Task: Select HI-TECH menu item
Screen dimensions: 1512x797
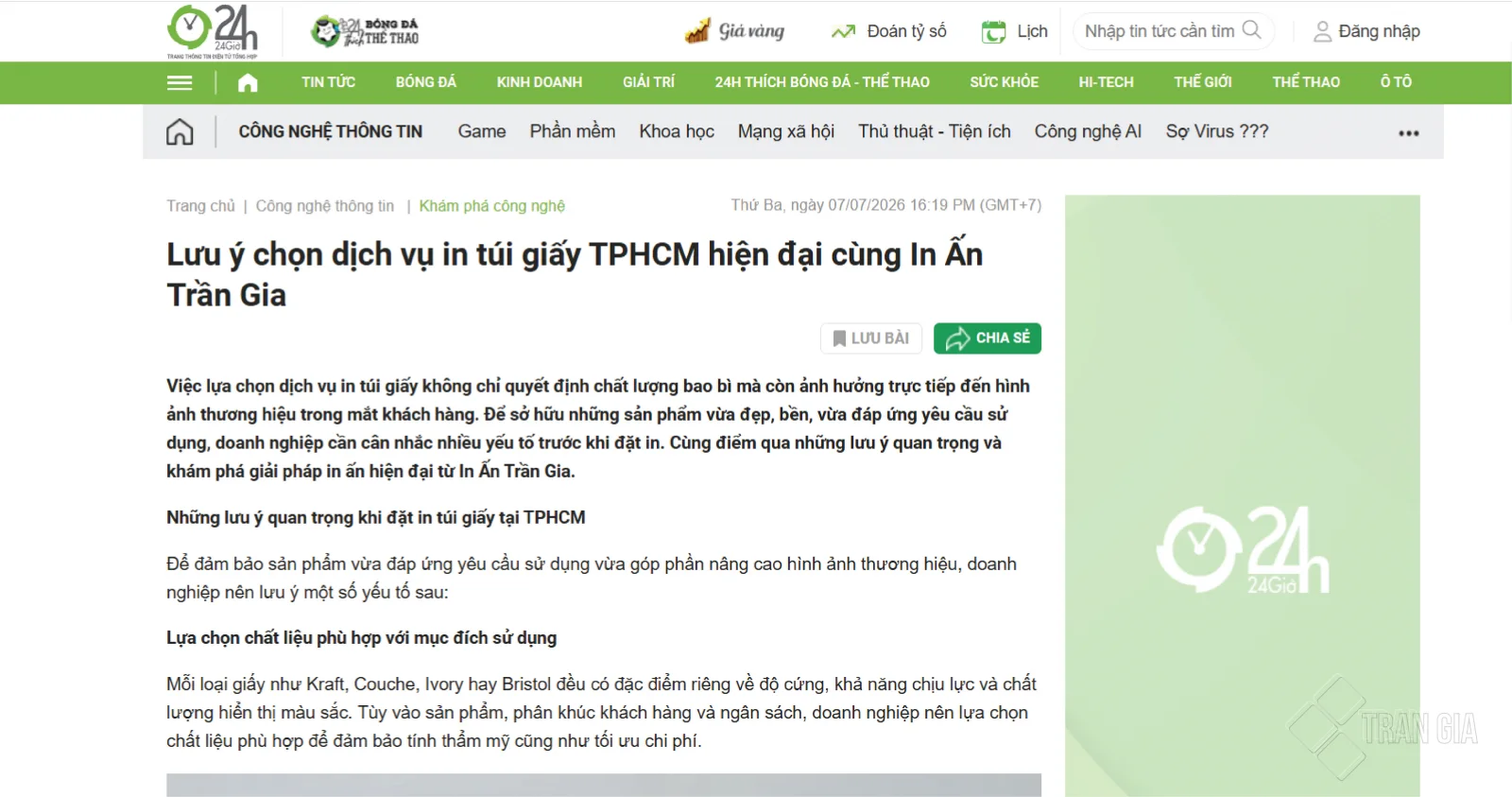Action: 1106,82
